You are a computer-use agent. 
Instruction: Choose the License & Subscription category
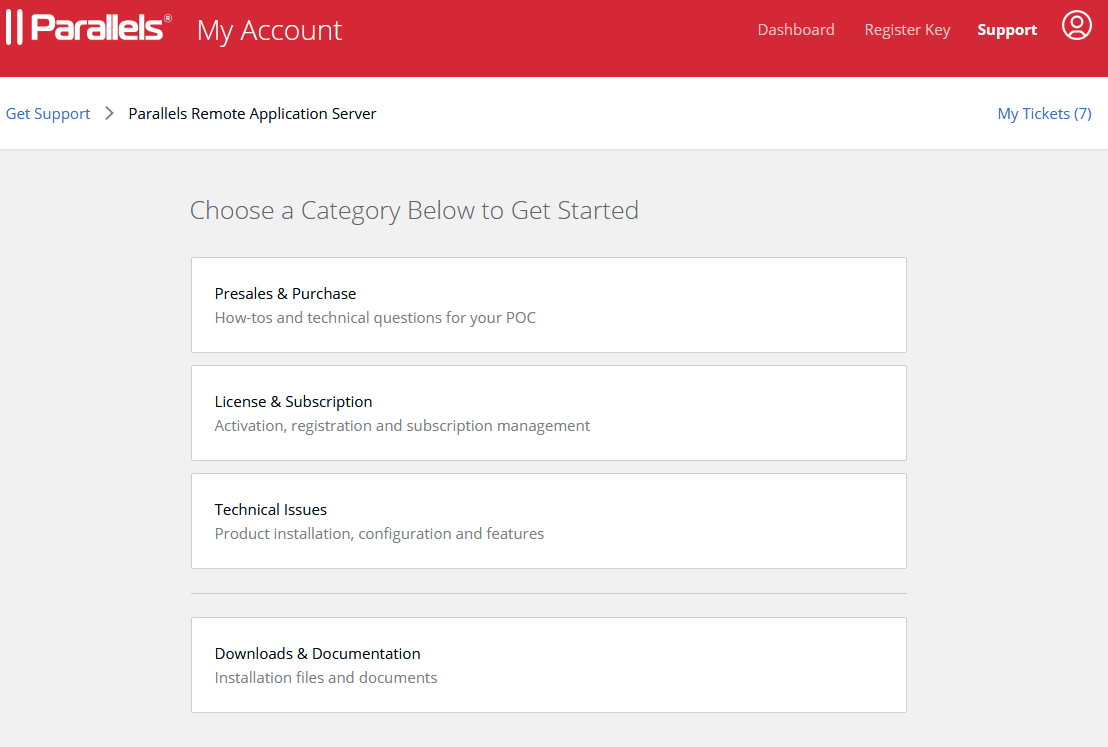click(x=548, y=413)
